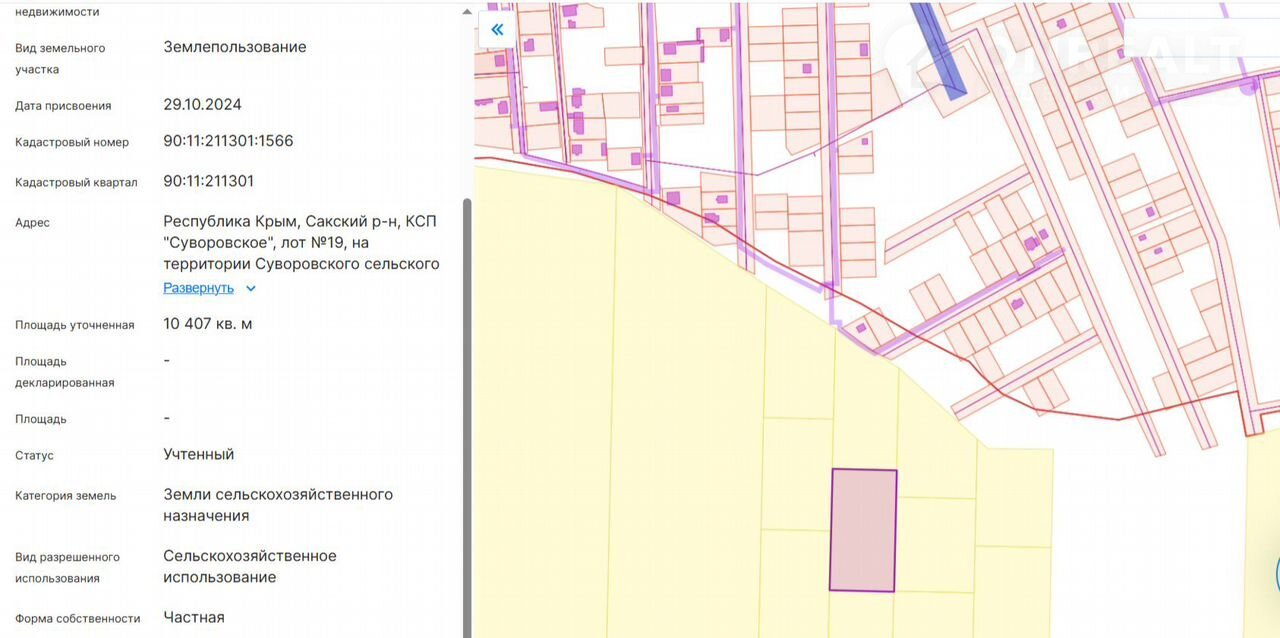Click ownership form value "Частная"
The width and height of the screenshot is (1280, 638).
[194, 617]
